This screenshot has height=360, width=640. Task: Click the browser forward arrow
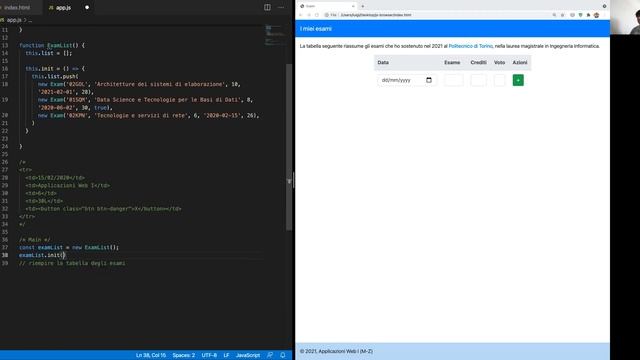pos(309,15)
